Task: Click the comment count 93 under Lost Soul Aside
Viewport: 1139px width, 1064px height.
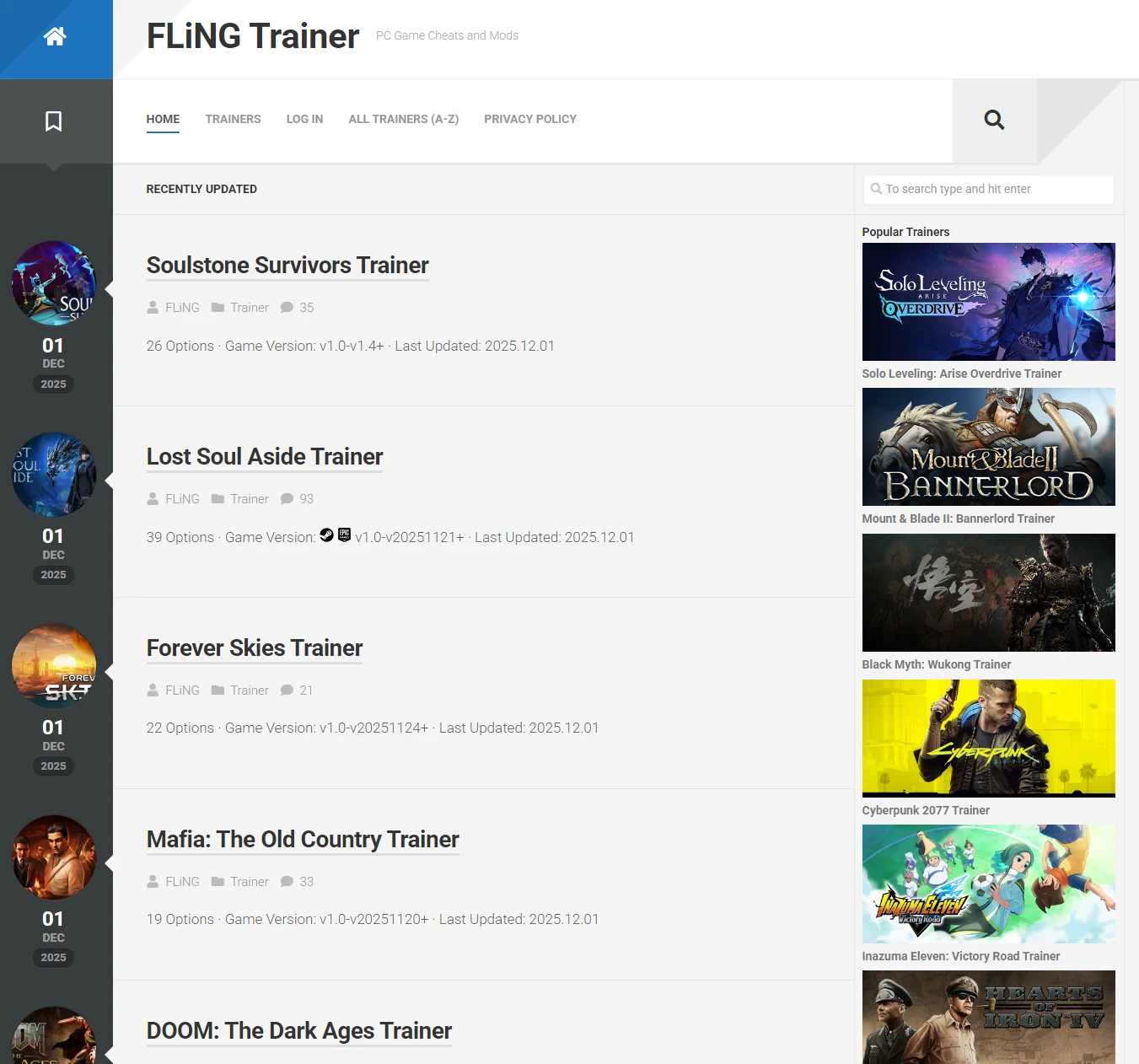Action: [x=305, y=499]
